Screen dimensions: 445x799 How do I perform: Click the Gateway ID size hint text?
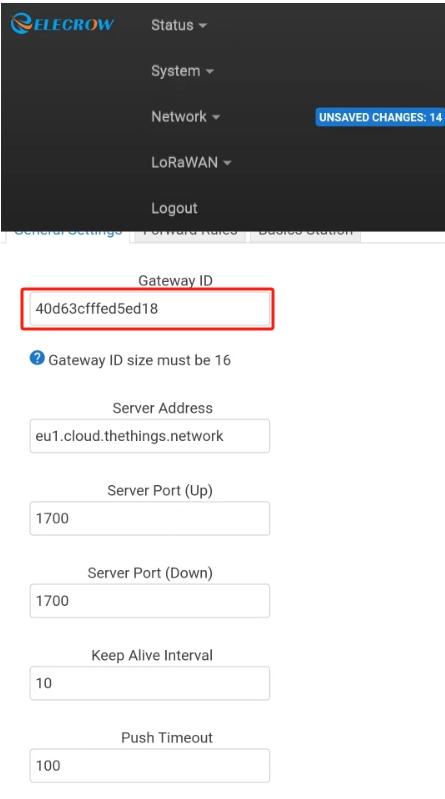click(140, 360)
